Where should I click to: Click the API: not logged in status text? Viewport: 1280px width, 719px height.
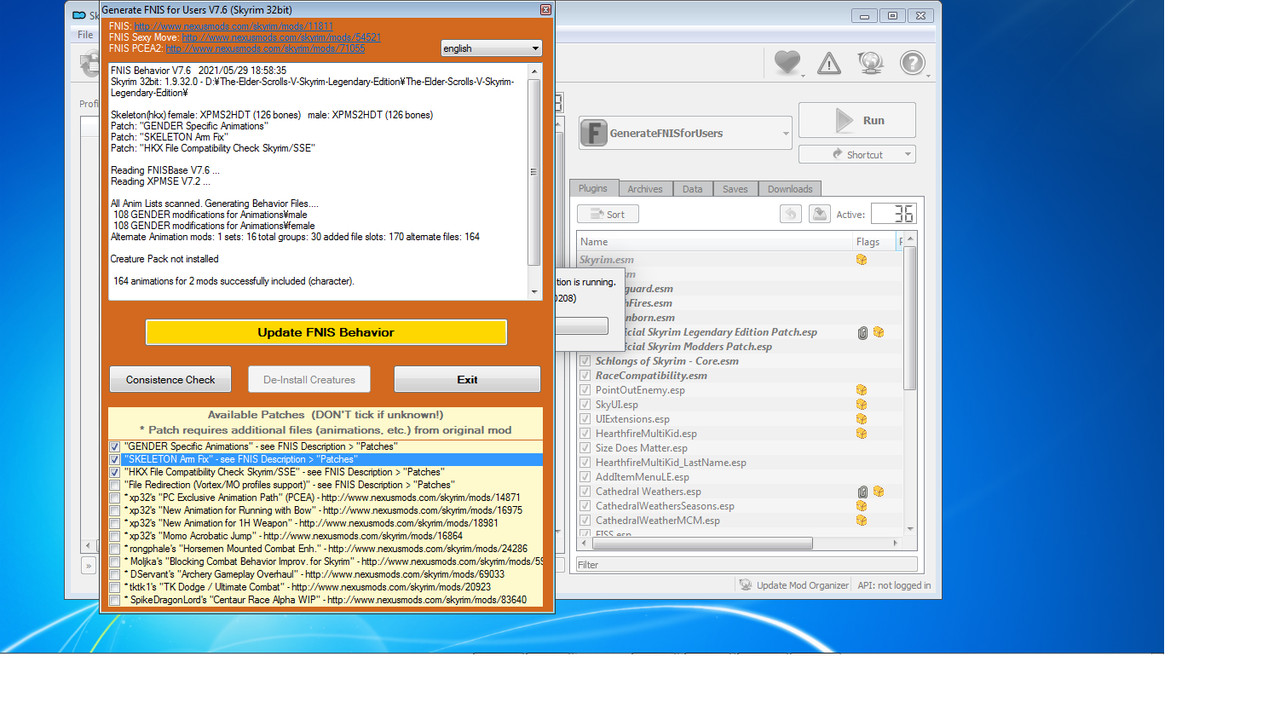(x=894, y=585)
